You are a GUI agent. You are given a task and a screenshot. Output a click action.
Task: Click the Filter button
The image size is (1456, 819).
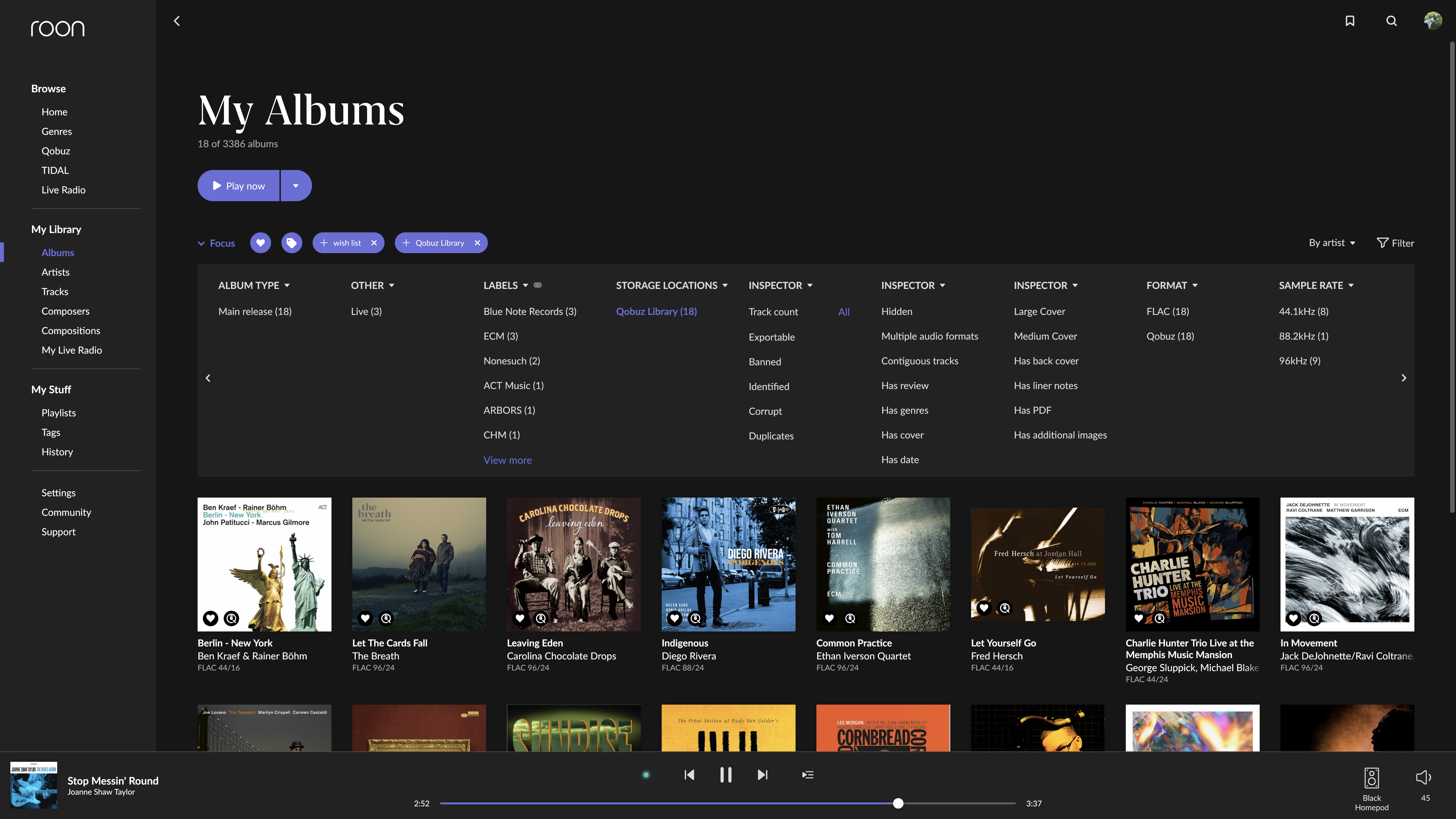[x=1395, y=243]
